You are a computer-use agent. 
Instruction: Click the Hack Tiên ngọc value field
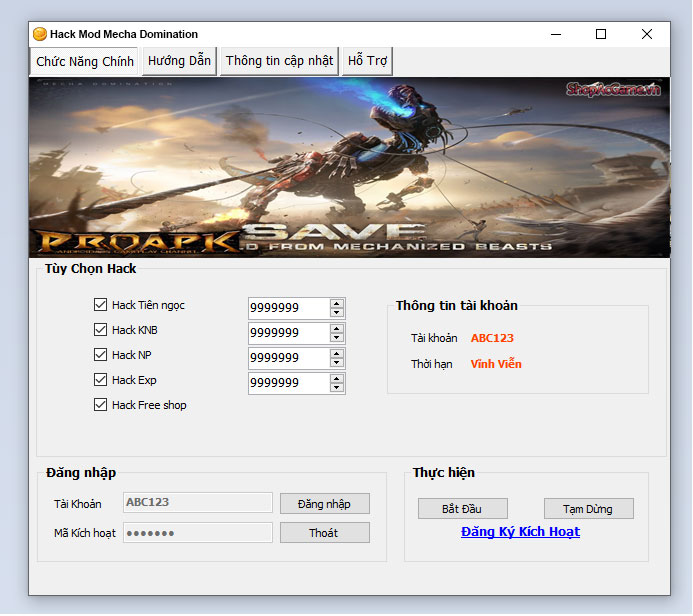pyautogui.click(x=289, y=308)
